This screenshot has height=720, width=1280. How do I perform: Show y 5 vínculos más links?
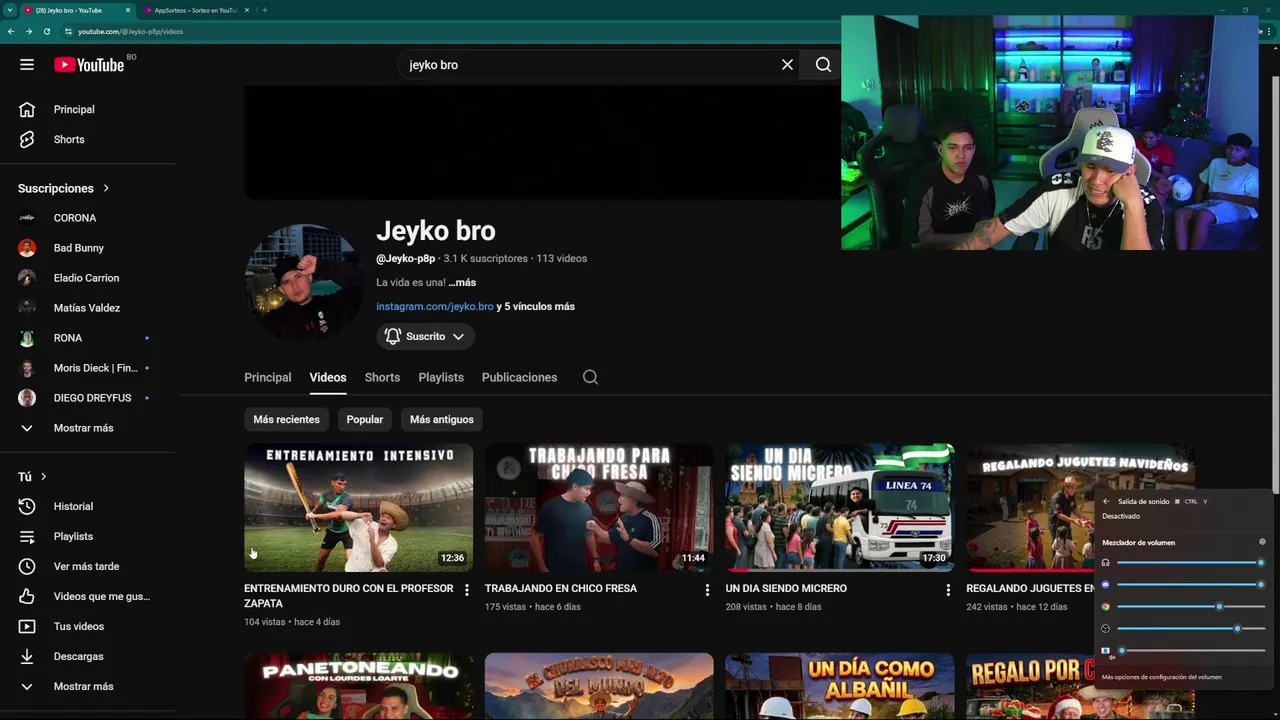535,306
